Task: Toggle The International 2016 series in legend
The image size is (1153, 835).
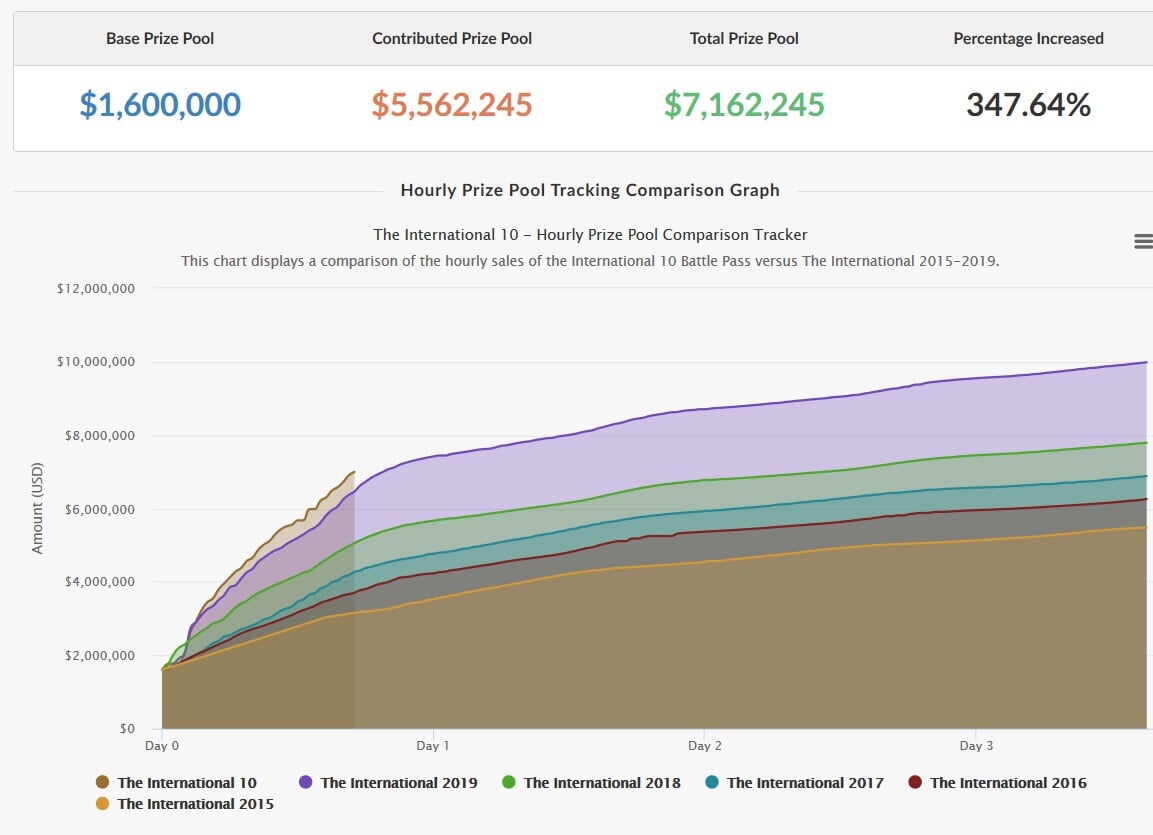Action: click(x=997, y=783)
